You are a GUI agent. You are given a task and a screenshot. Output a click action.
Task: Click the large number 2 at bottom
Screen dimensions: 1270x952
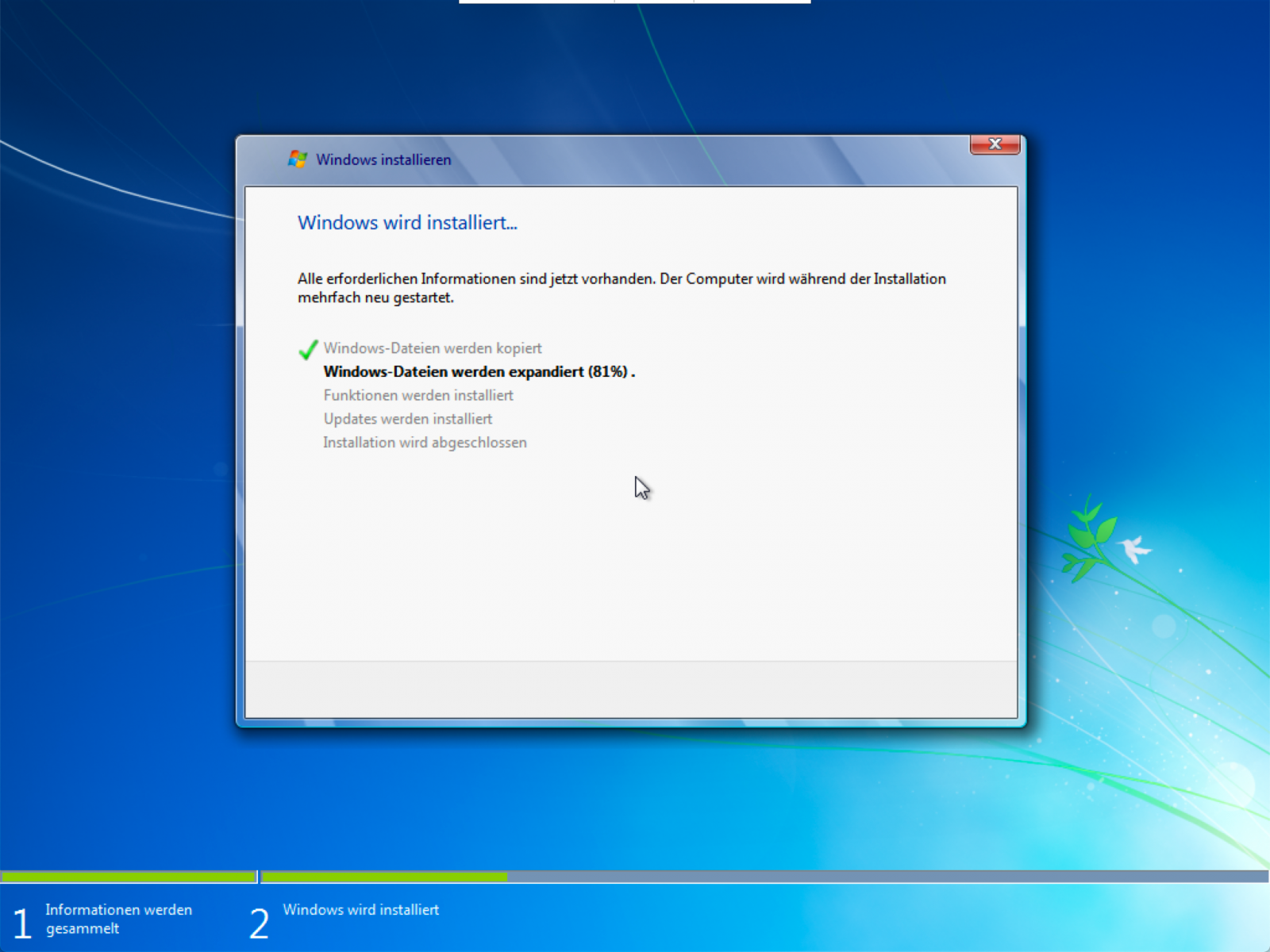pyautogui.click(x=260, y=923)
